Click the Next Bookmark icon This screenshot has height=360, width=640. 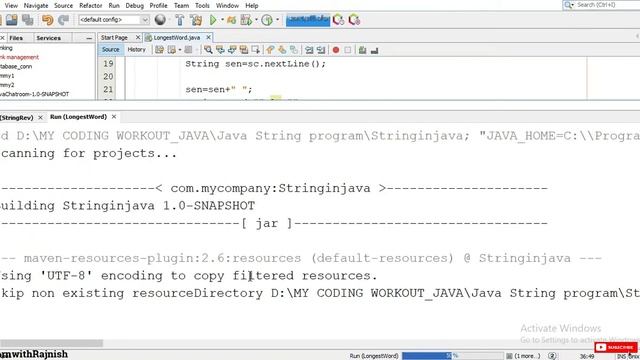282,50
